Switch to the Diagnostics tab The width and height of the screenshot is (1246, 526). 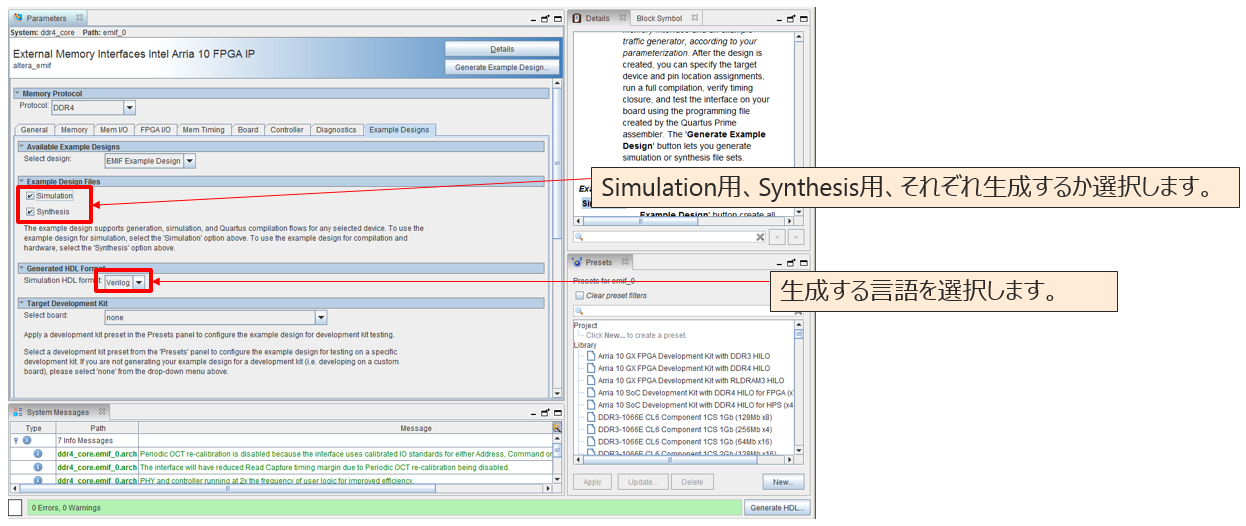[336, 130]
